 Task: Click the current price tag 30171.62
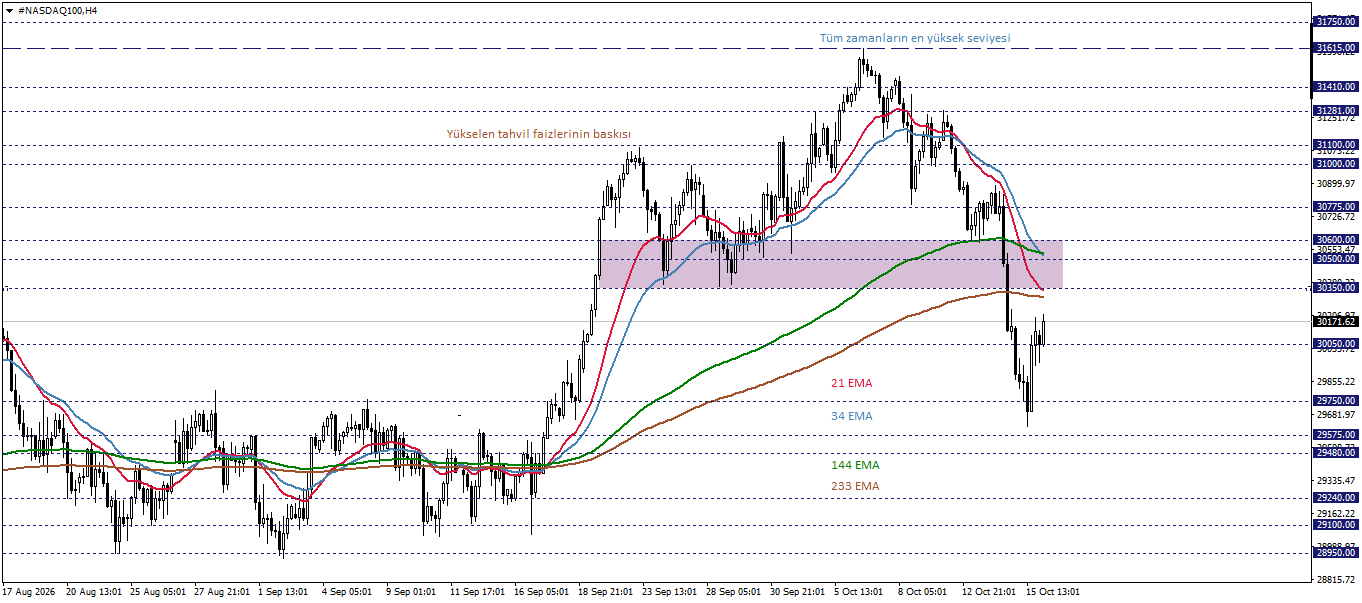[1335, 322]
